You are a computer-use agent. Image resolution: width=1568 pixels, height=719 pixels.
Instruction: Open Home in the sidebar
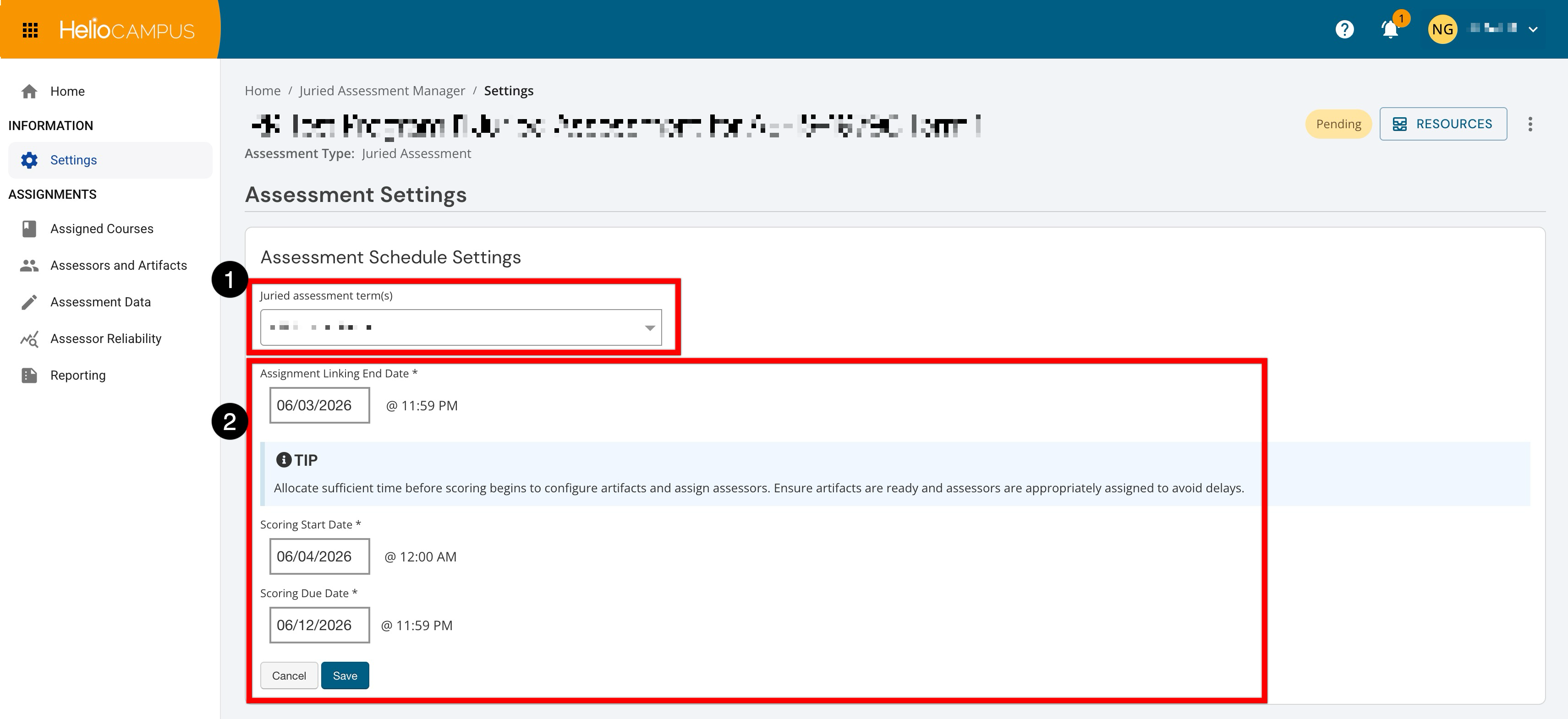click(110, 91)
